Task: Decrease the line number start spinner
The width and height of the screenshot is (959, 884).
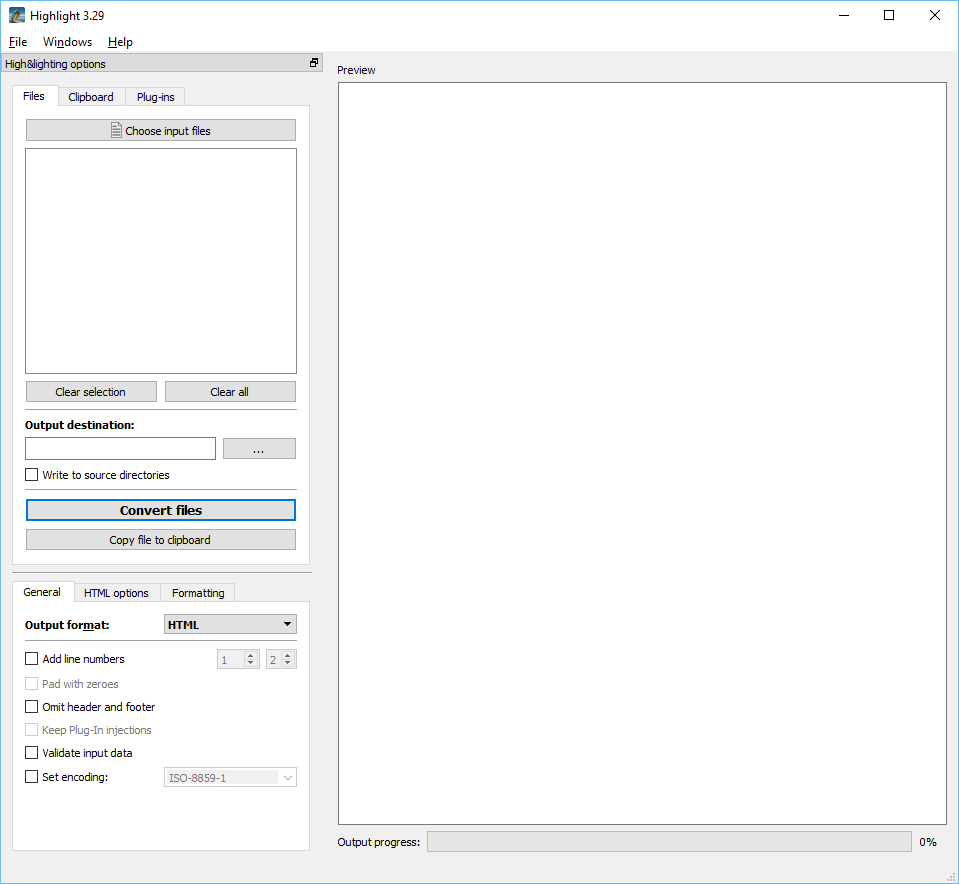Action: [x=251, y=663]
